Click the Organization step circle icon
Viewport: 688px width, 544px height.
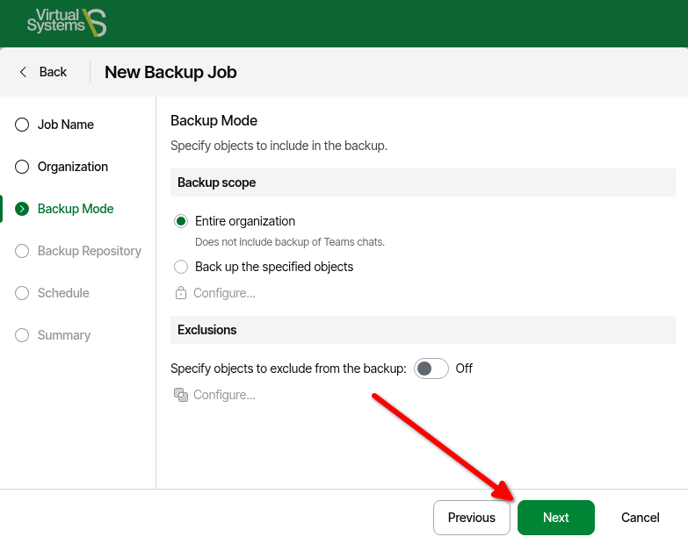click(22, 167)
